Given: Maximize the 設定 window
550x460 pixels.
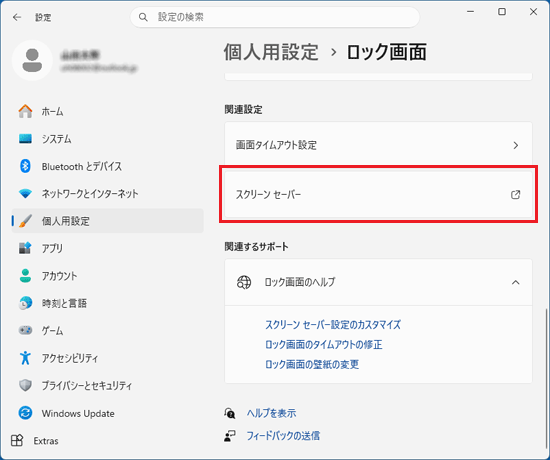Looking at the screenshot, I should pos(502,12).
